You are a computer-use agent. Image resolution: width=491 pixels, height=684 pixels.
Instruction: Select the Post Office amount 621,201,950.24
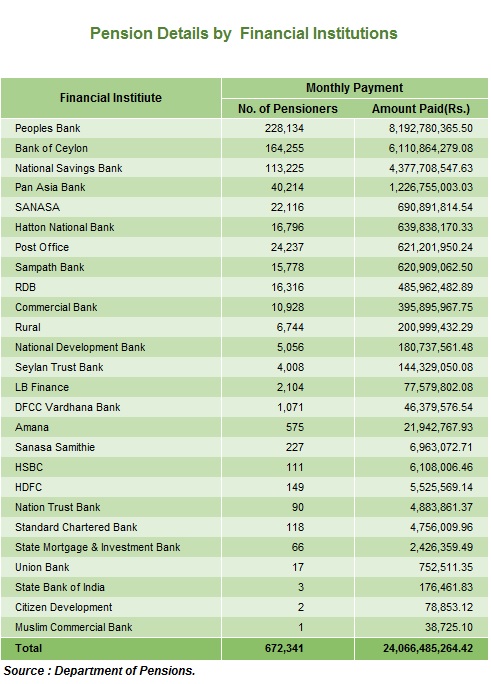click(x=435, y=247)
